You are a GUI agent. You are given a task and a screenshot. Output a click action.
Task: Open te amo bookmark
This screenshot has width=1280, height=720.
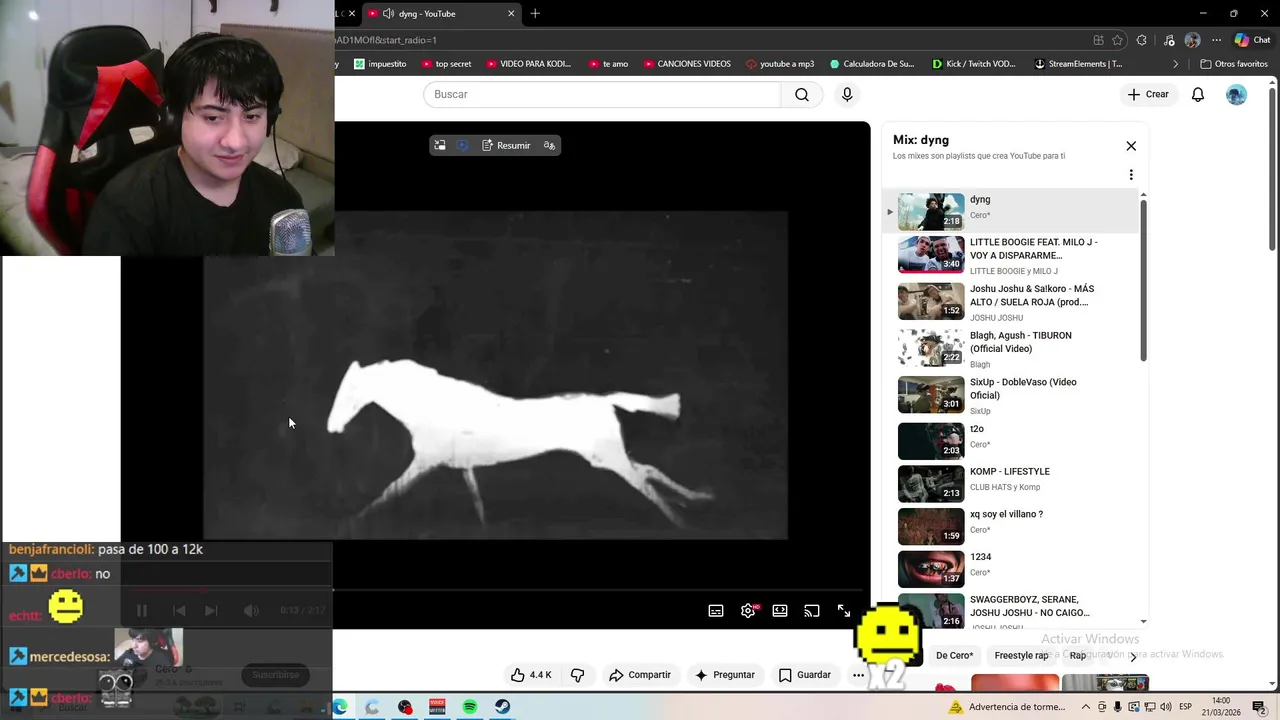click(x=608, y=64)
